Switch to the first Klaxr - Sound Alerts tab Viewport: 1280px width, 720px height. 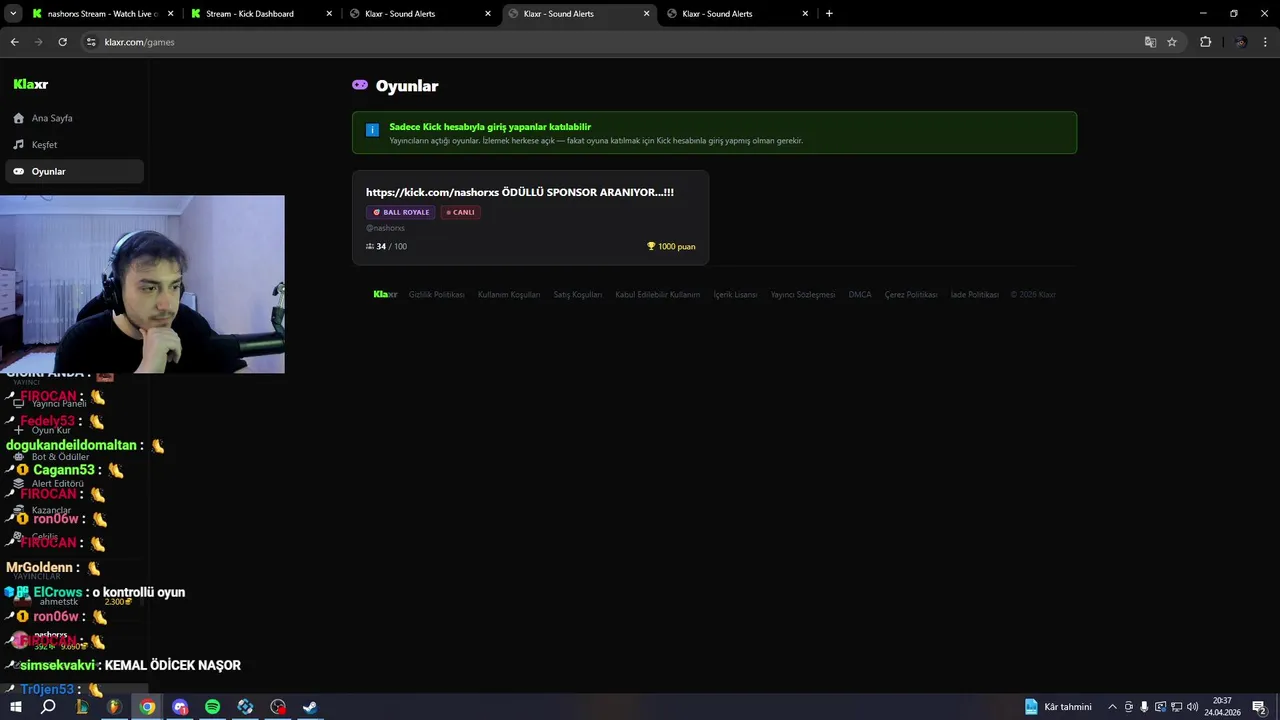pos(418,14)
